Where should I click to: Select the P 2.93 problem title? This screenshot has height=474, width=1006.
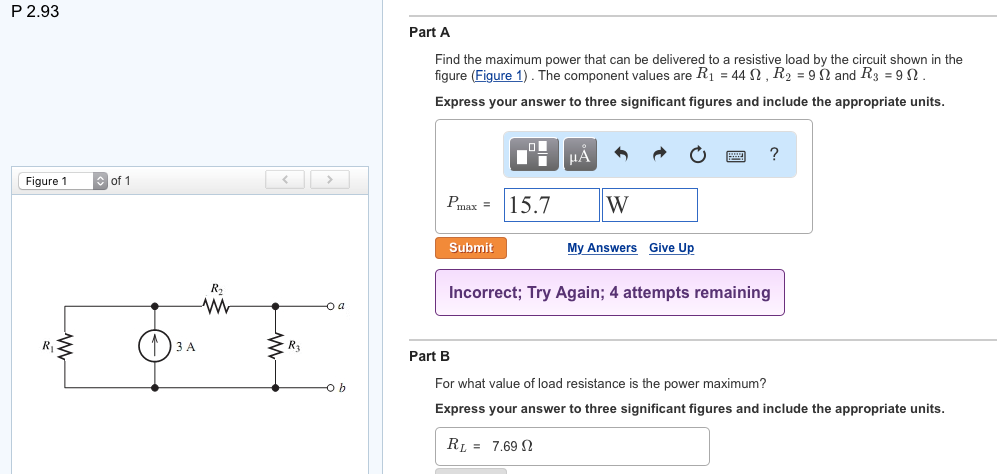point(35,11)
